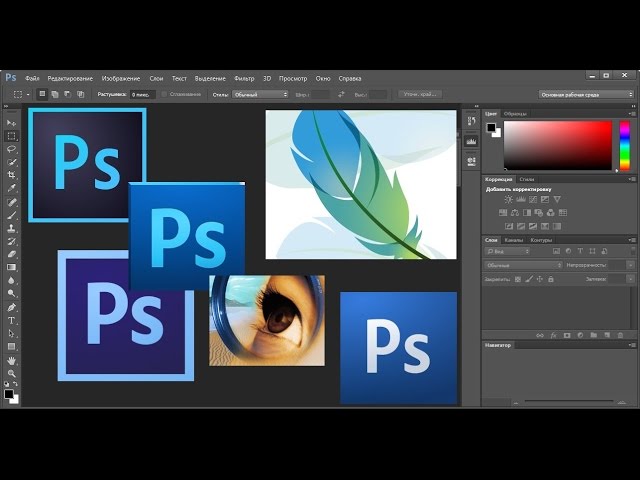Select the Clone Stamp tool
Screen dimensions: 640x480
[11, 229]
